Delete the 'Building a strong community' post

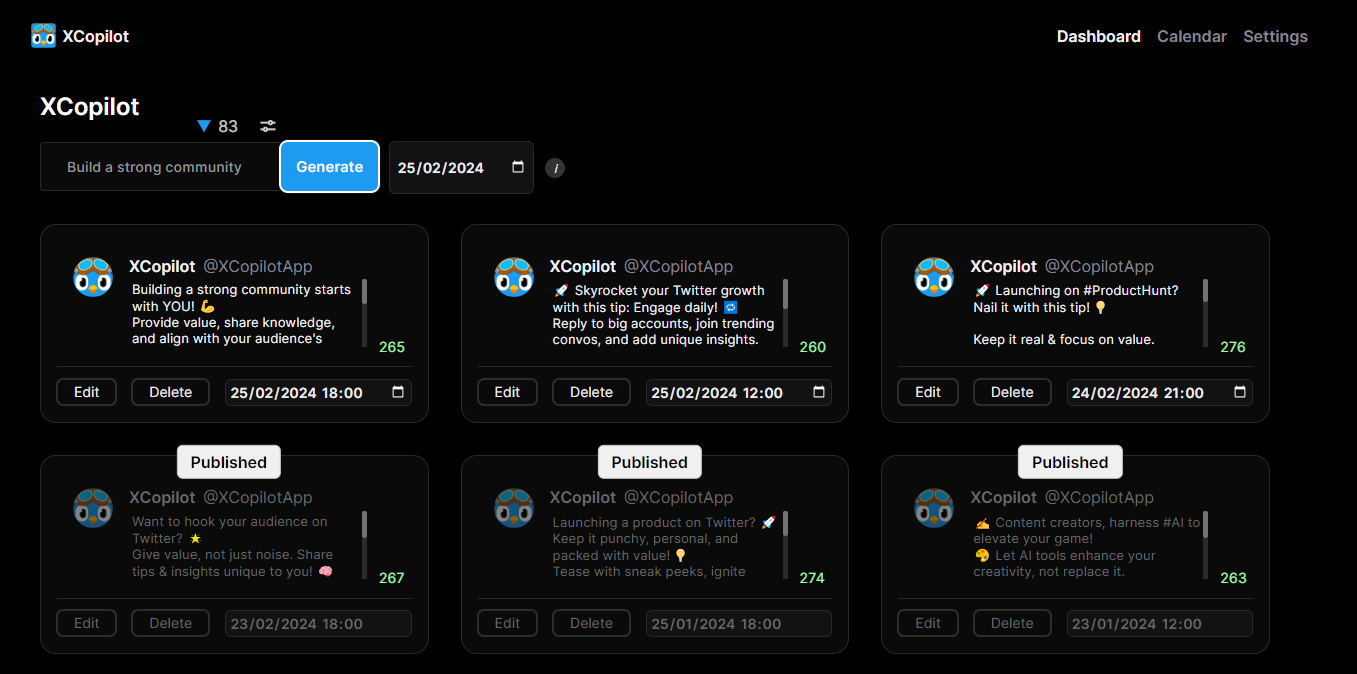coord(170,392)
